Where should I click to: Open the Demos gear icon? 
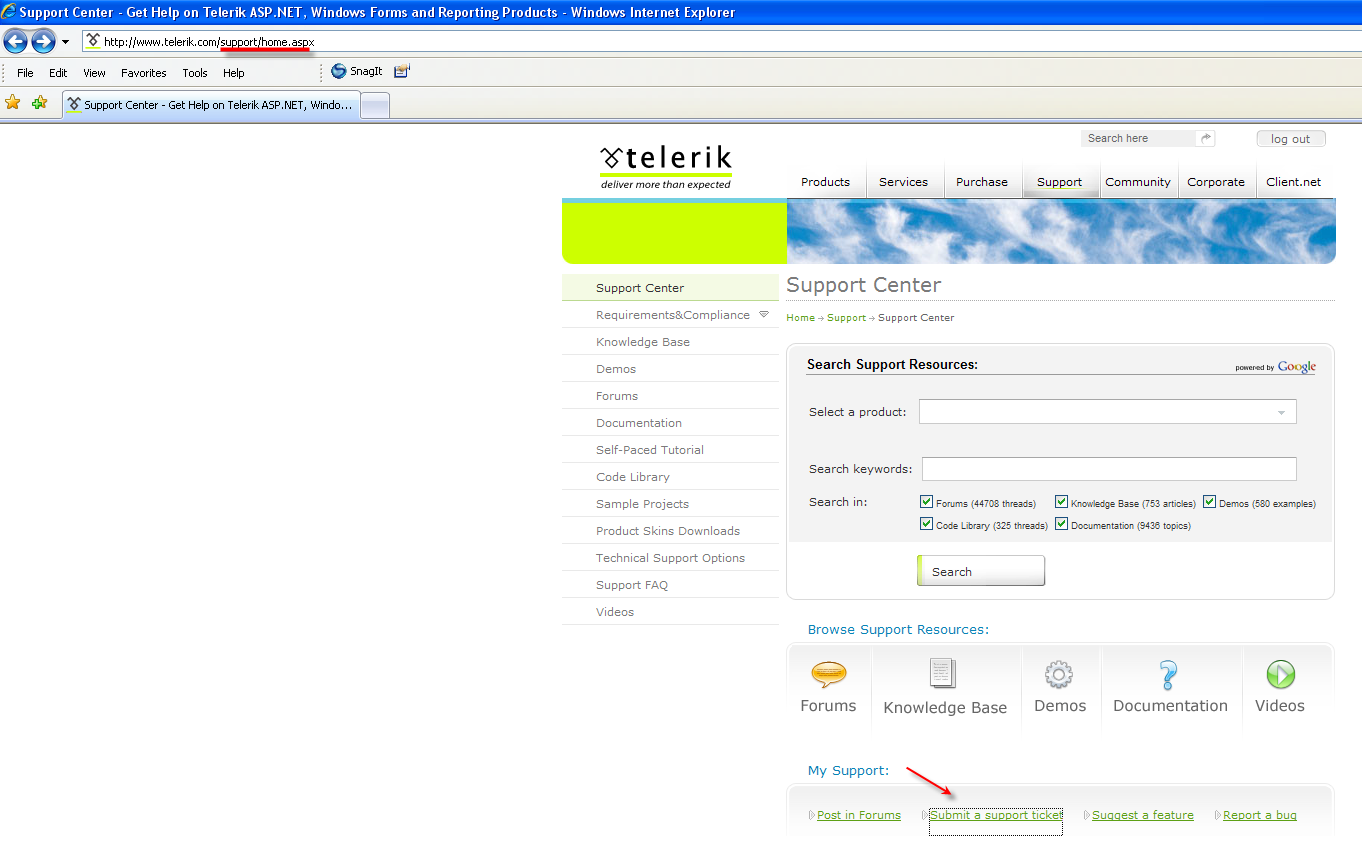point(1059,674)
